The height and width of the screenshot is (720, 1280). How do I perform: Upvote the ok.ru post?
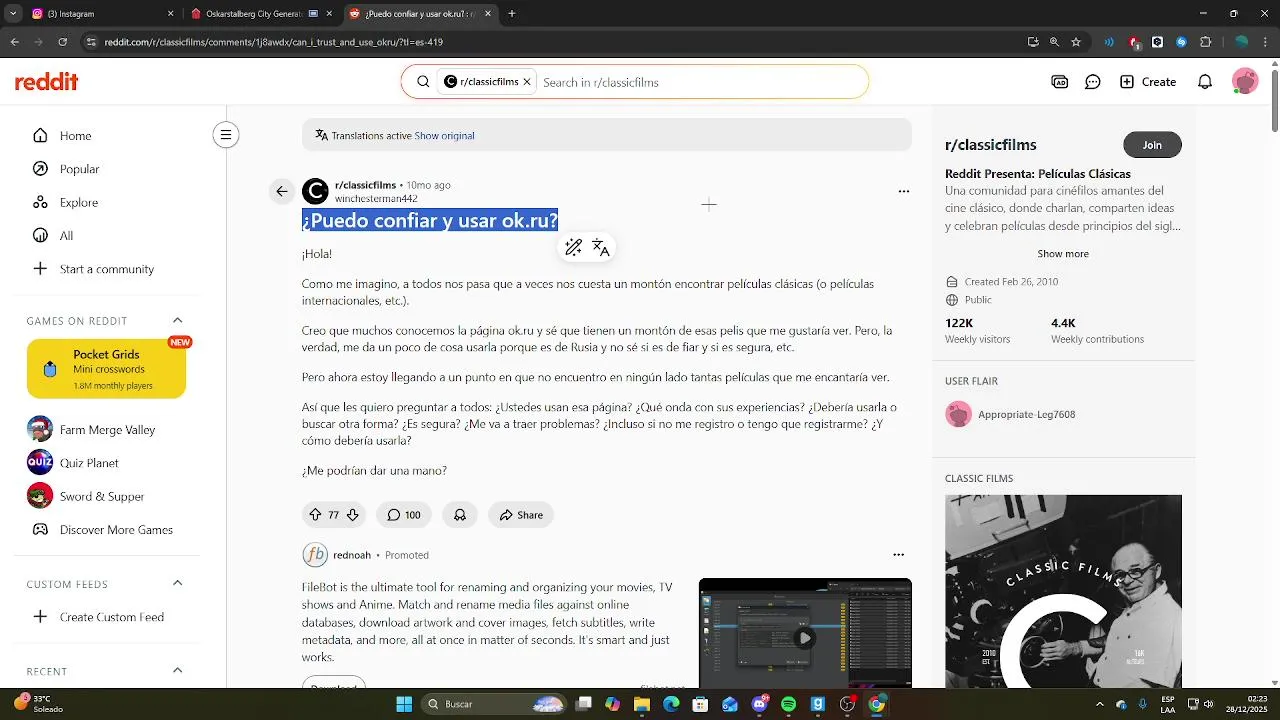[315, 515]
